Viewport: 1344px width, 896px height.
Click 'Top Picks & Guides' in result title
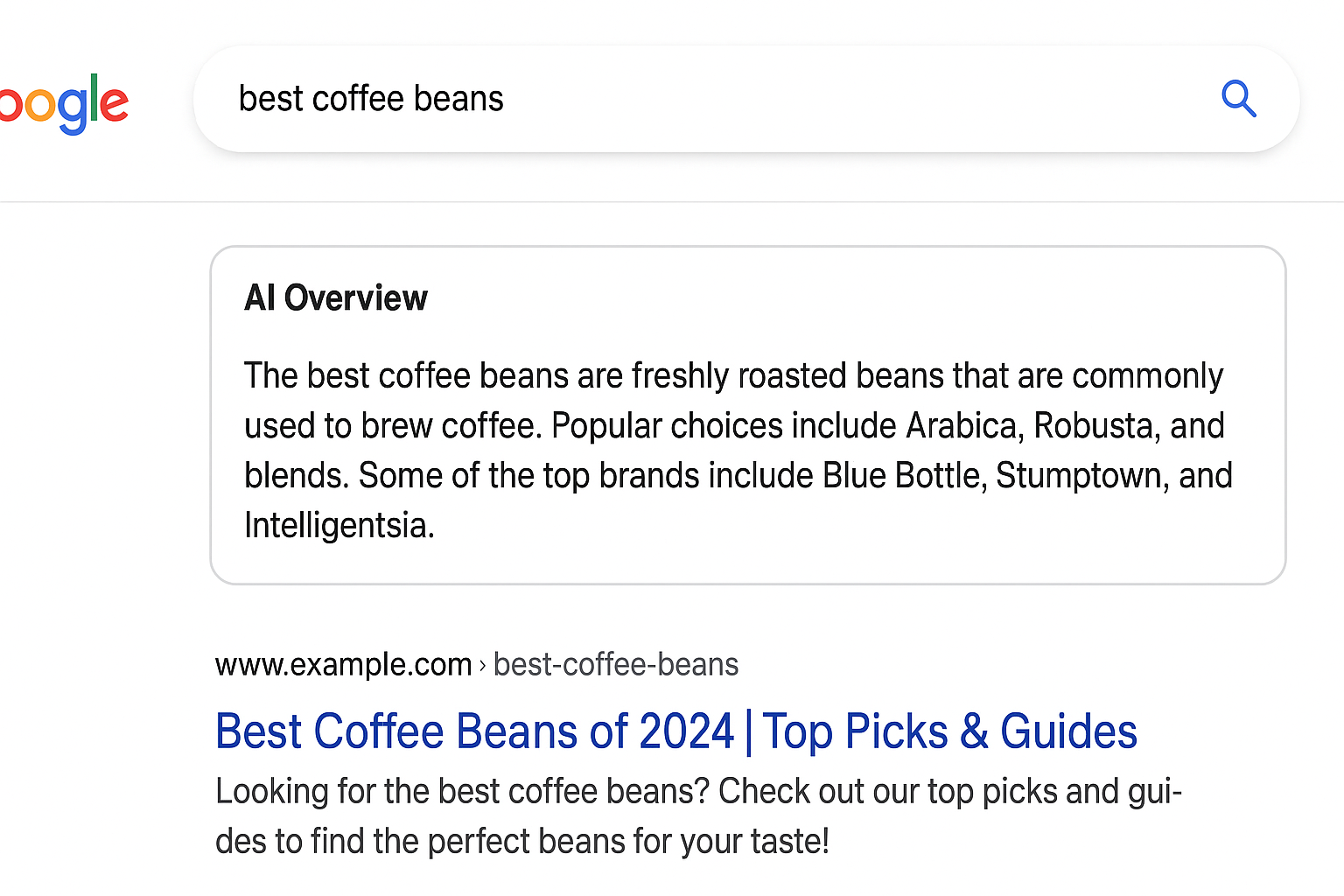949,731
